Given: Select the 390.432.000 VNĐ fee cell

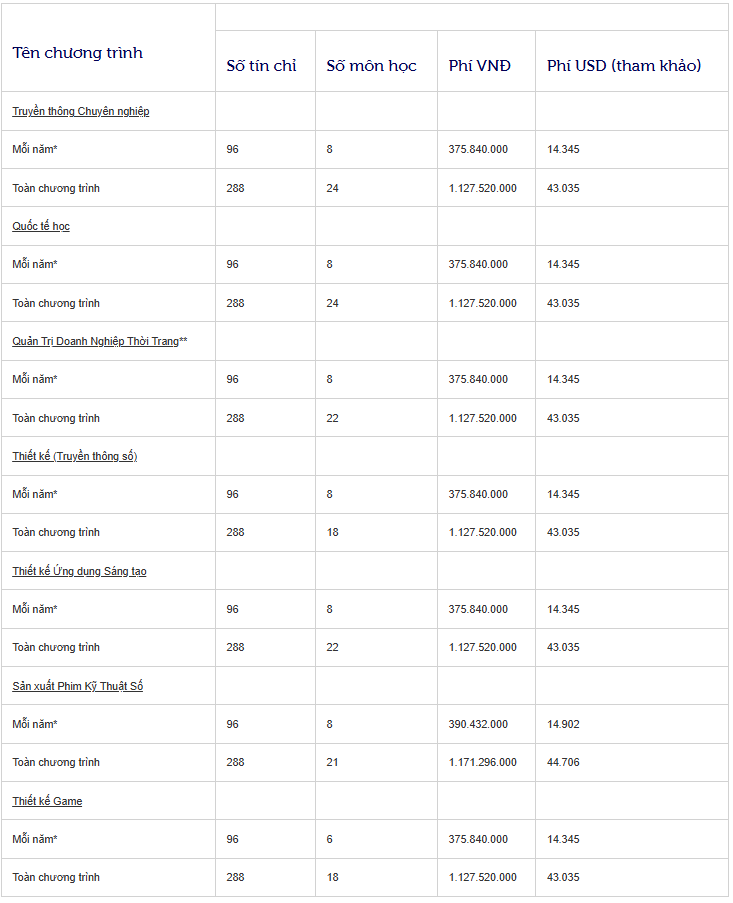Looking at the screenshot, I should tap(478, 724).
